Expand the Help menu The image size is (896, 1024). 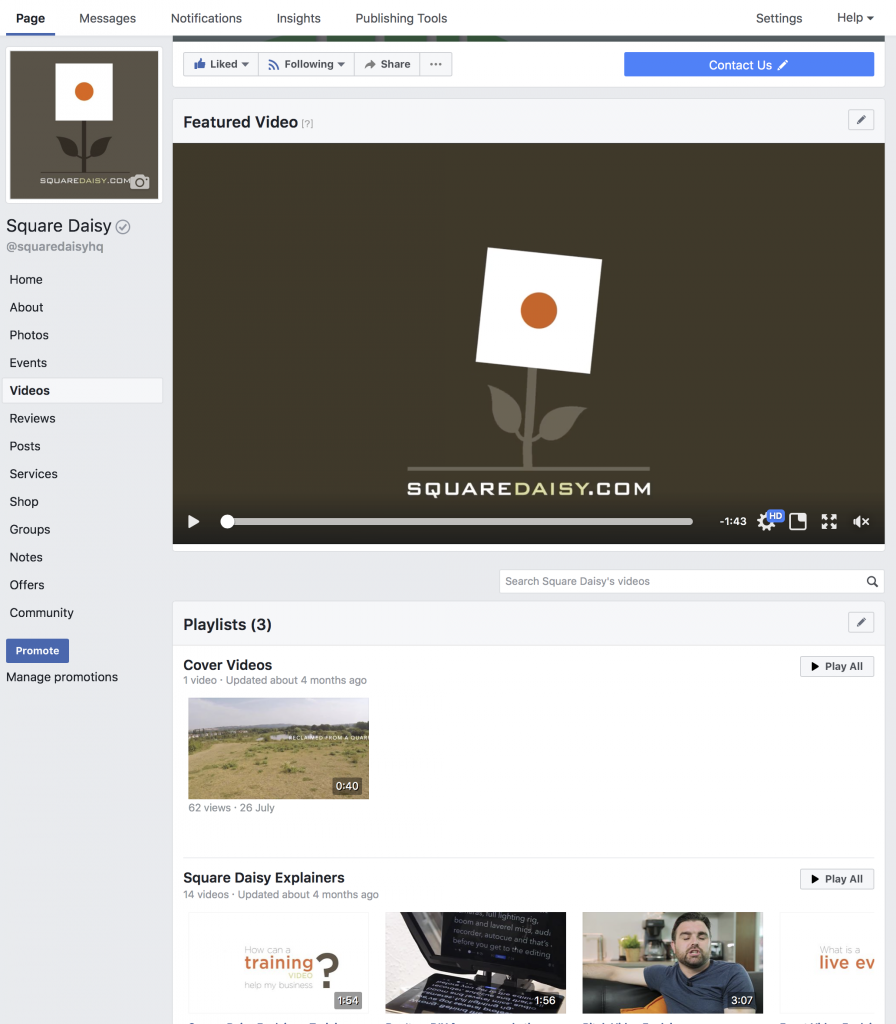pyautogui.click(x=855, y=18)
